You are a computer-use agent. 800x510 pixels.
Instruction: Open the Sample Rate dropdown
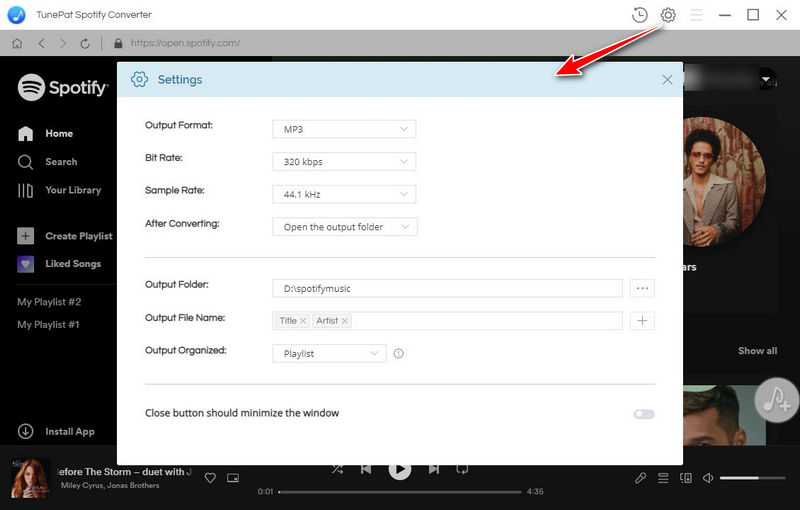tap(344, 194)
